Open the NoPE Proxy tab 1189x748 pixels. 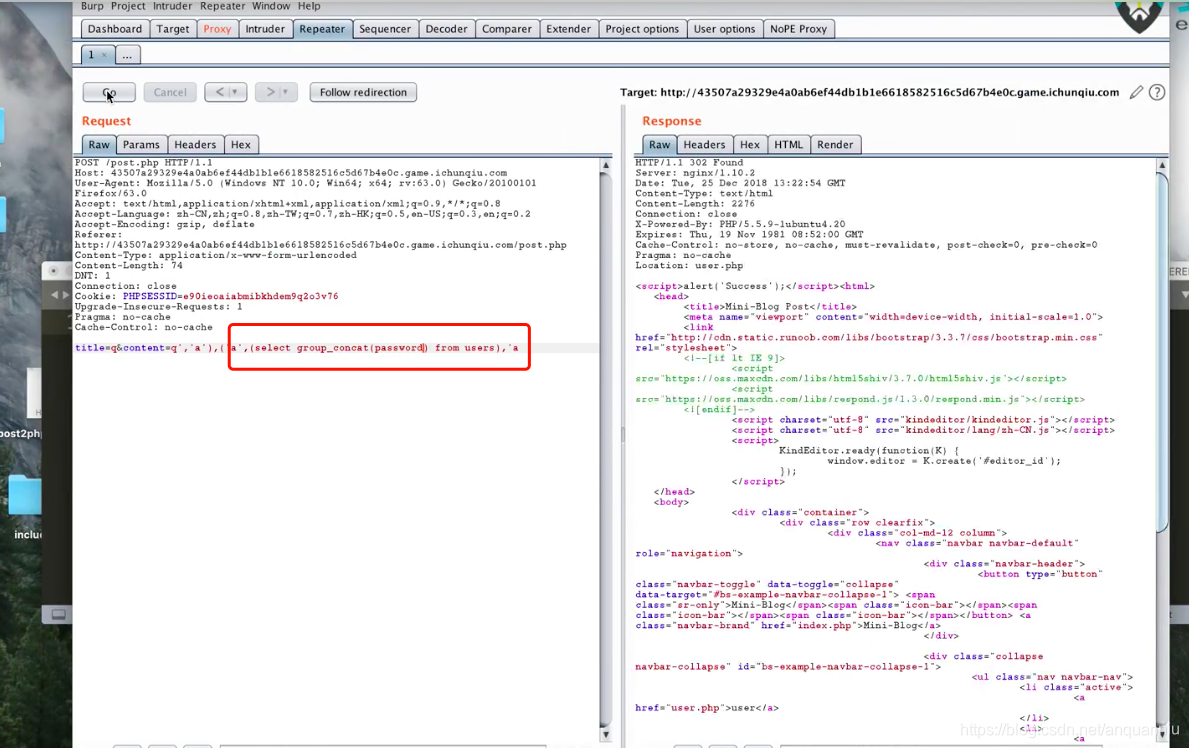[798, 29]
